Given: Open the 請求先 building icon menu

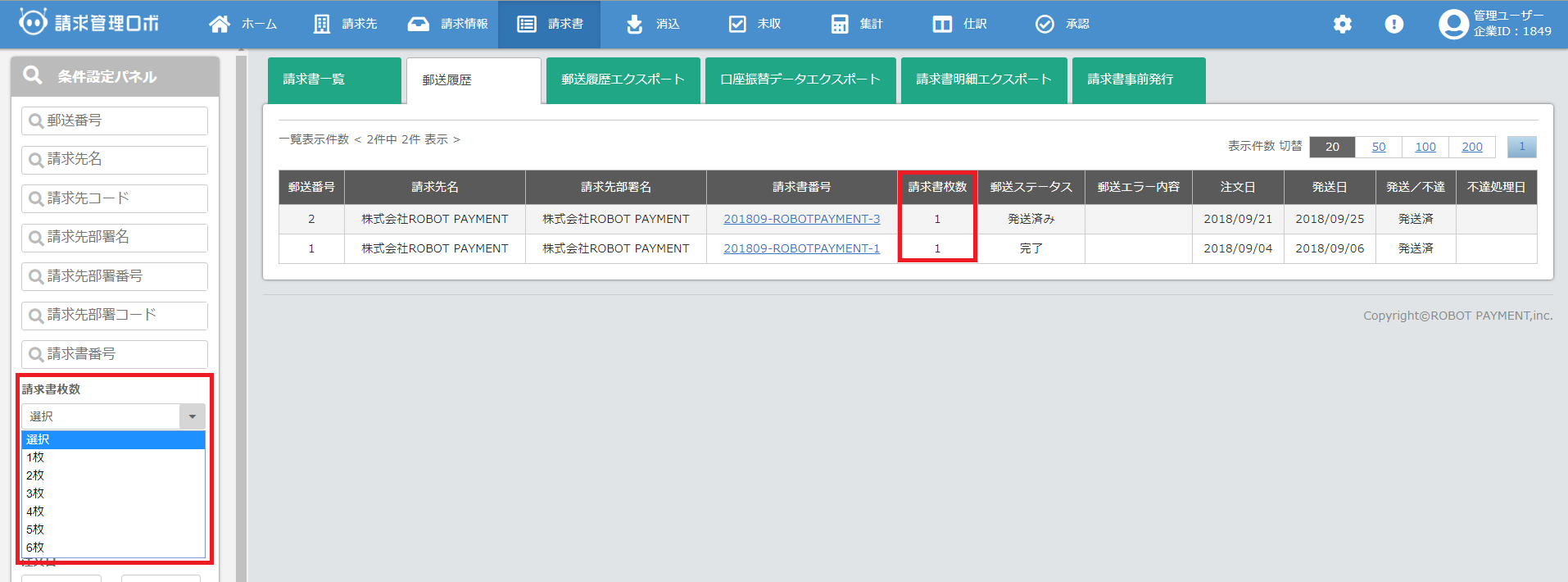Looking at the screenshot, I should [x=322, y=25].
